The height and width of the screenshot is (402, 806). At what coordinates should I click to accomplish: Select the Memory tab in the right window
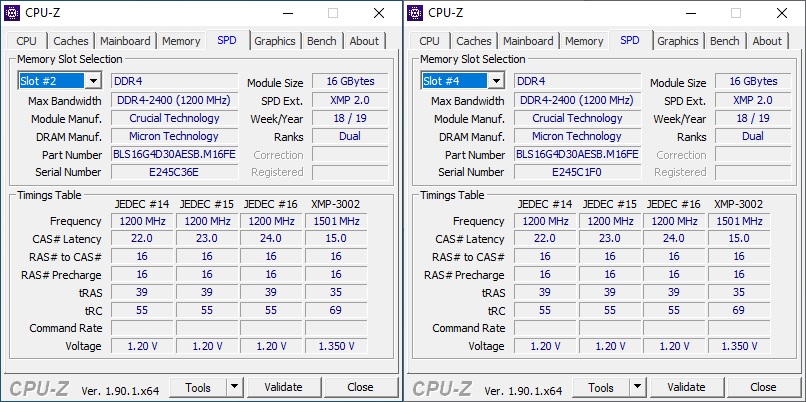click(x=584, y=41)
